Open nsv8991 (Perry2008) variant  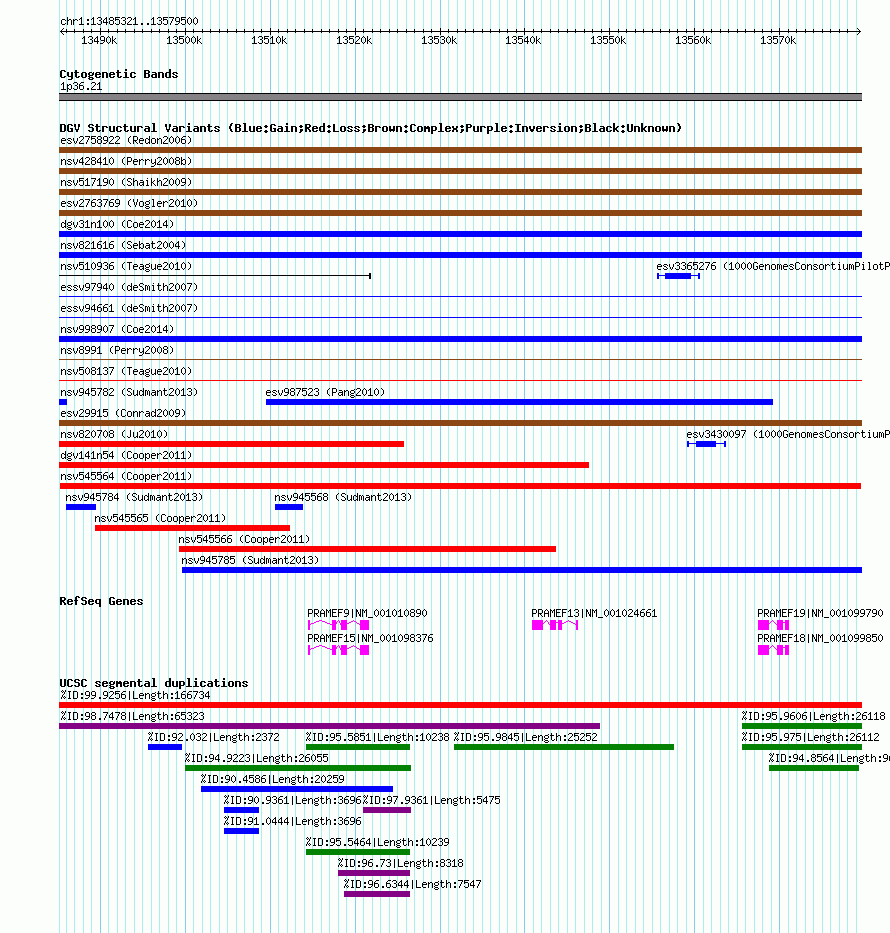pos(460,359)
